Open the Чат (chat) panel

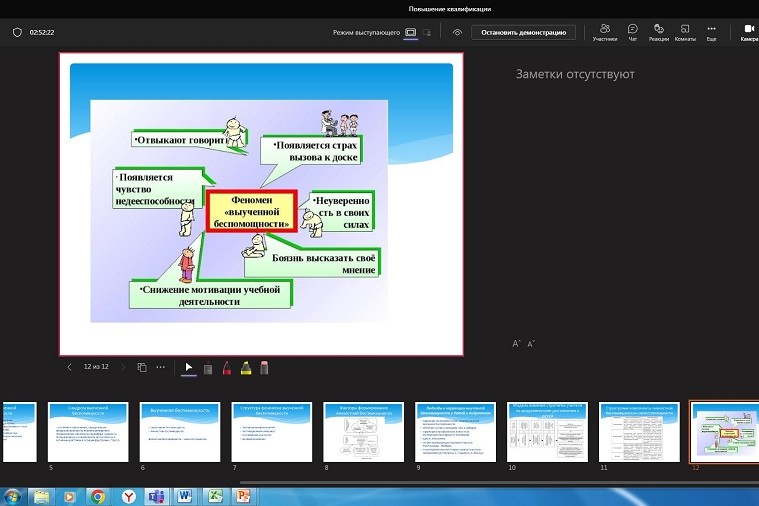[x=632, y=32]
